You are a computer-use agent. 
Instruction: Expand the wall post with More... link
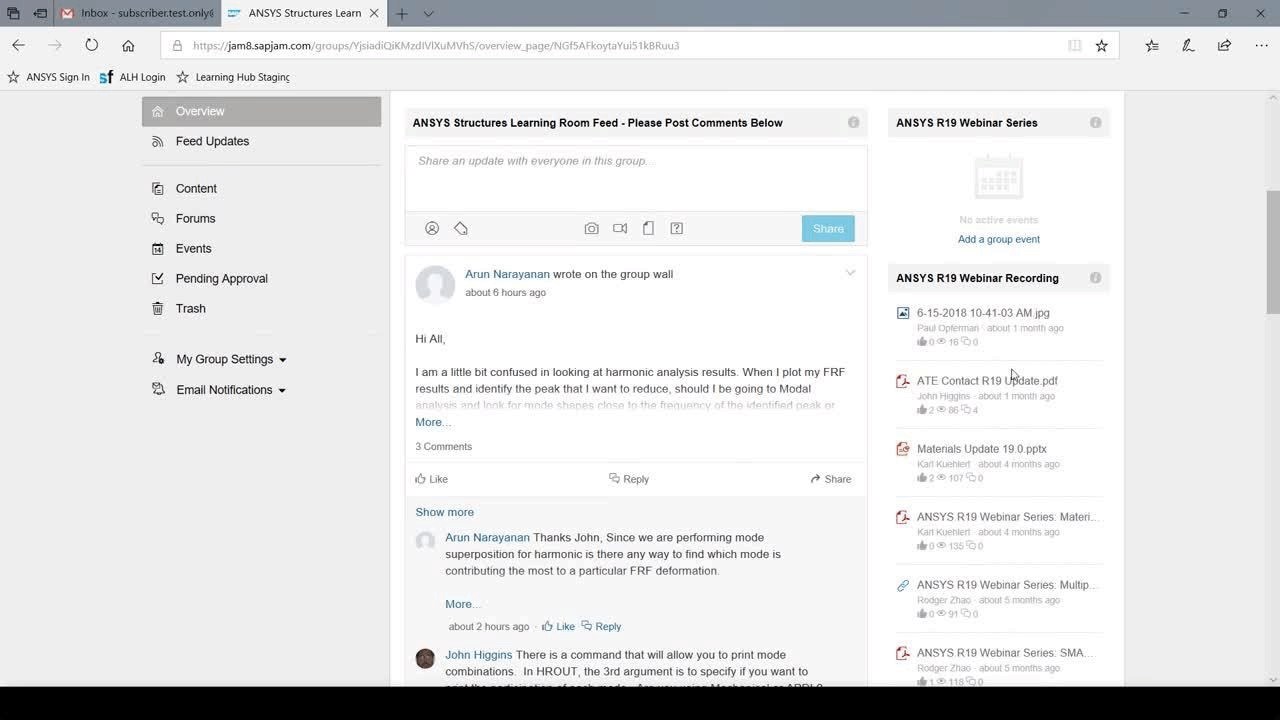[x=433, y=422]
